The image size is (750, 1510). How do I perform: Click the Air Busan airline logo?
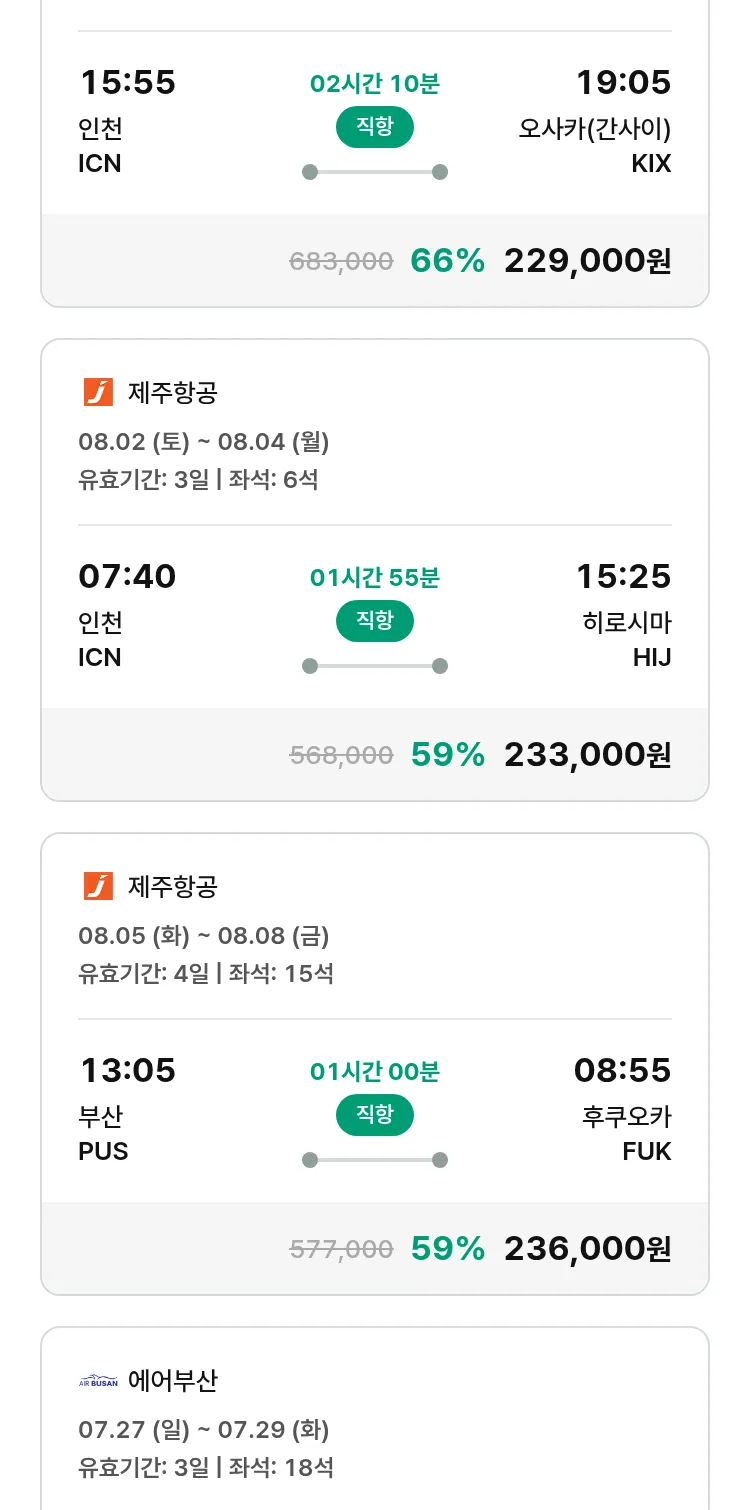click(x=98, y=1382)
